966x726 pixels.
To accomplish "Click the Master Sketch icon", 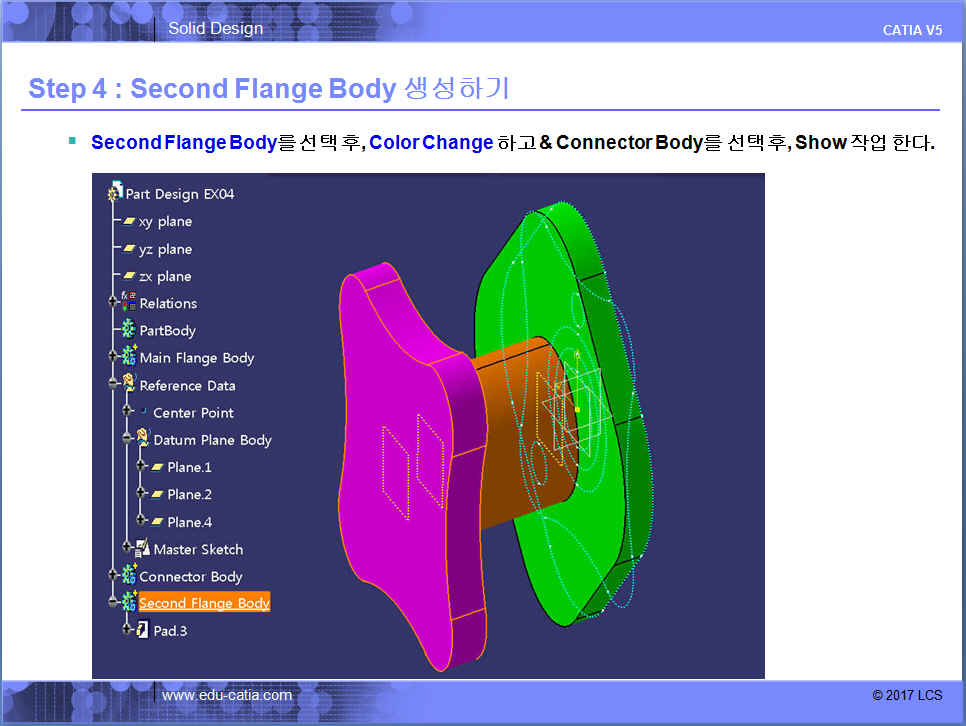I will [142, 549].
